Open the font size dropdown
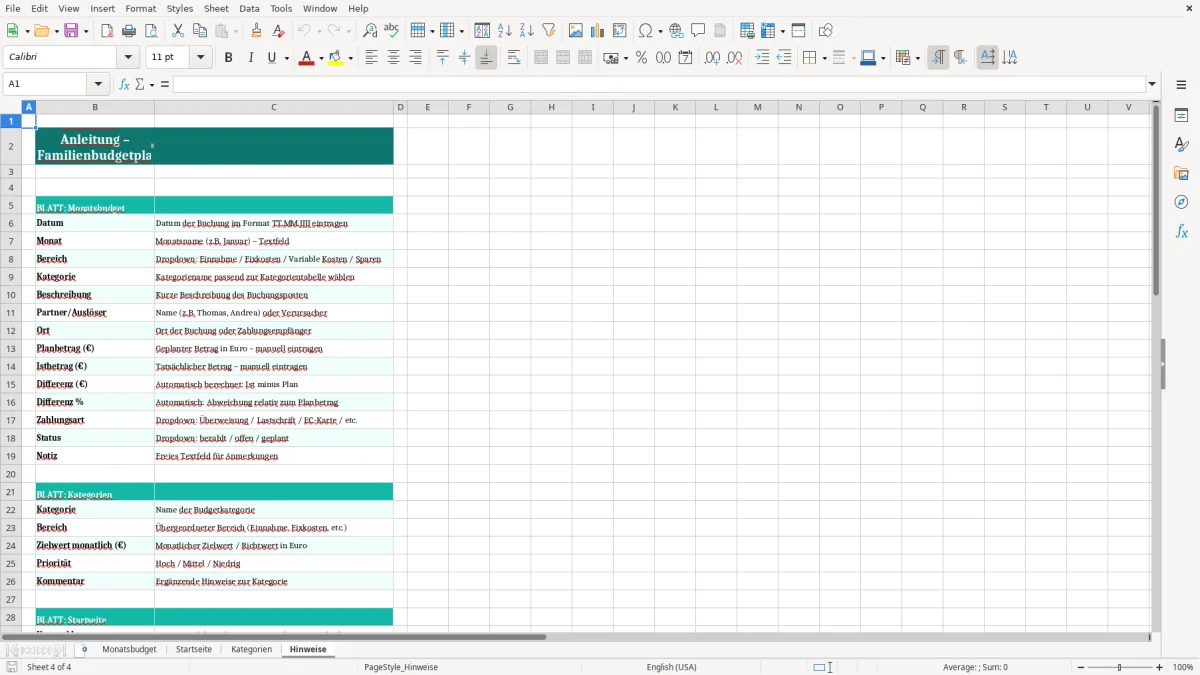The height and width of the screenshot is (675, 1200). tap(201, 58)
